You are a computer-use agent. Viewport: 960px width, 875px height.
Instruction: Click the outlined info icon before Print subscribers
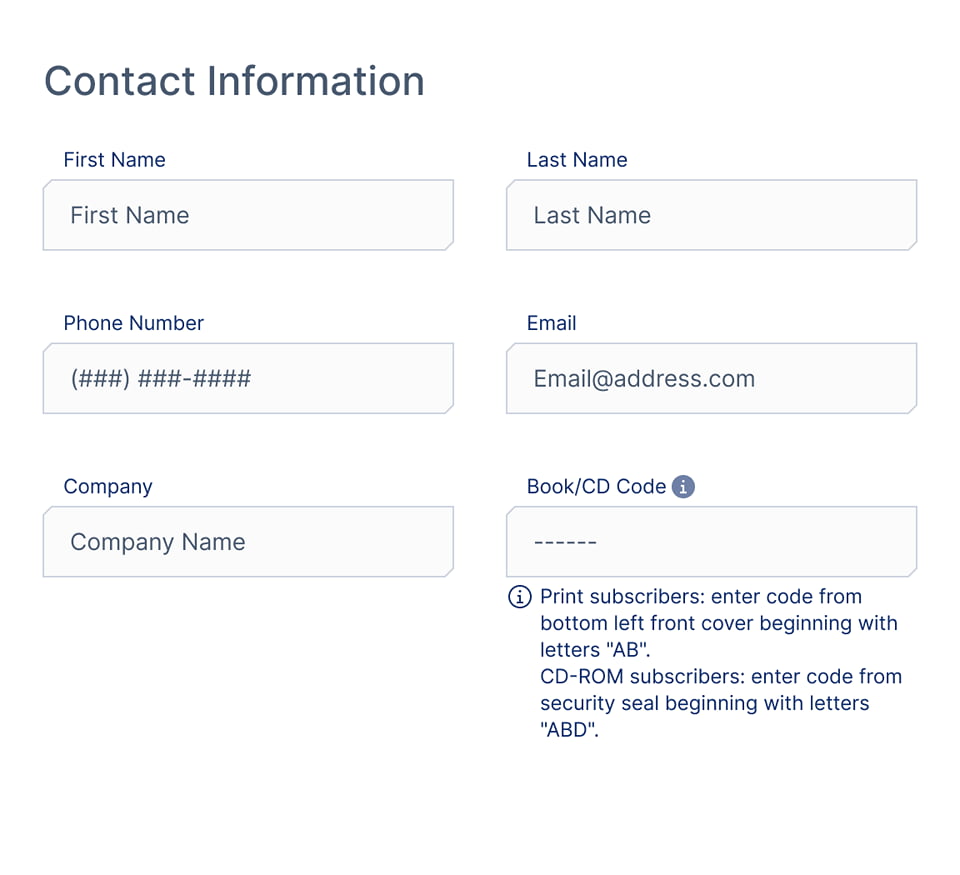[520, 597]
